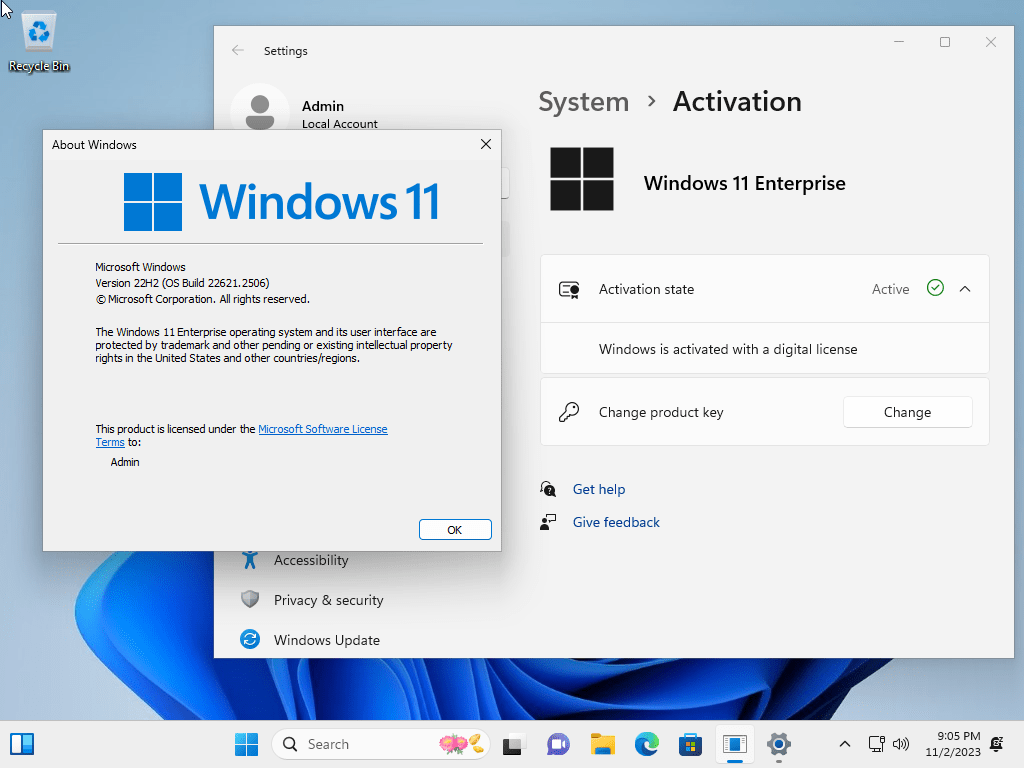The width and height of the screenshot is (1024, 768).
Task: Click OK in About Windows dialog
Action: [455, 530]
